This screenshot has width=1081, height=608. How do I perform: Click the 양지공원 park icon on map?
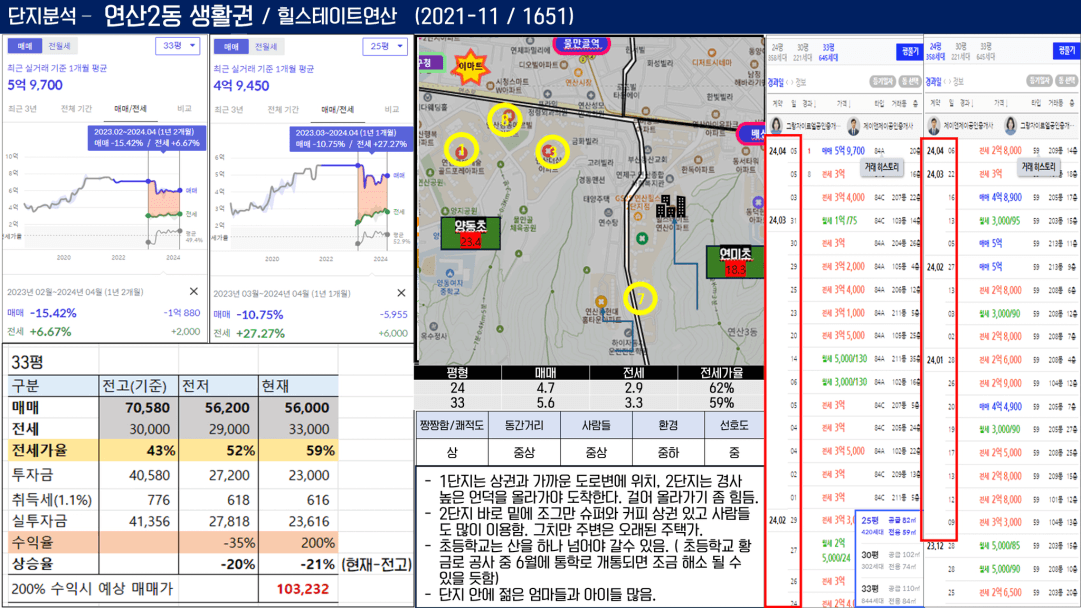(446, 211)
